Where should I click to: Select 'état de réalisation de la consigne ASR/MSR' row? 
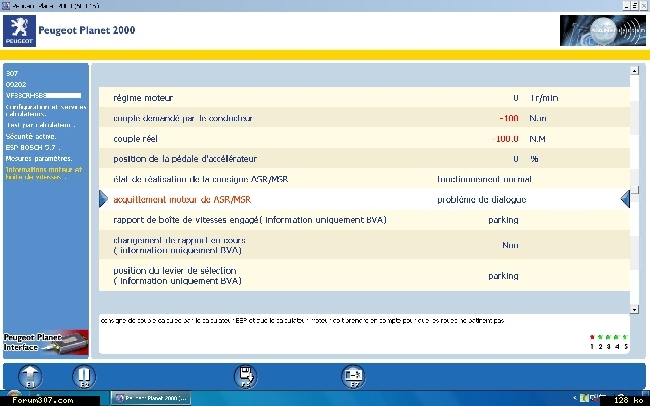(364, 179)
